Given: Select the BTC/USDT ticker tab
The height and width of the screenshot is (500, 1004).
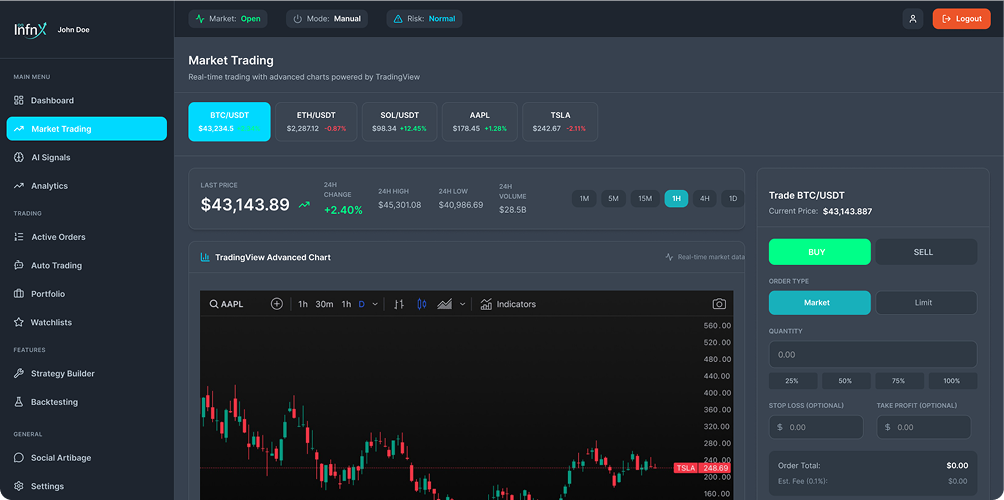Looking at the screenshot, I should (x=229, y=122).
